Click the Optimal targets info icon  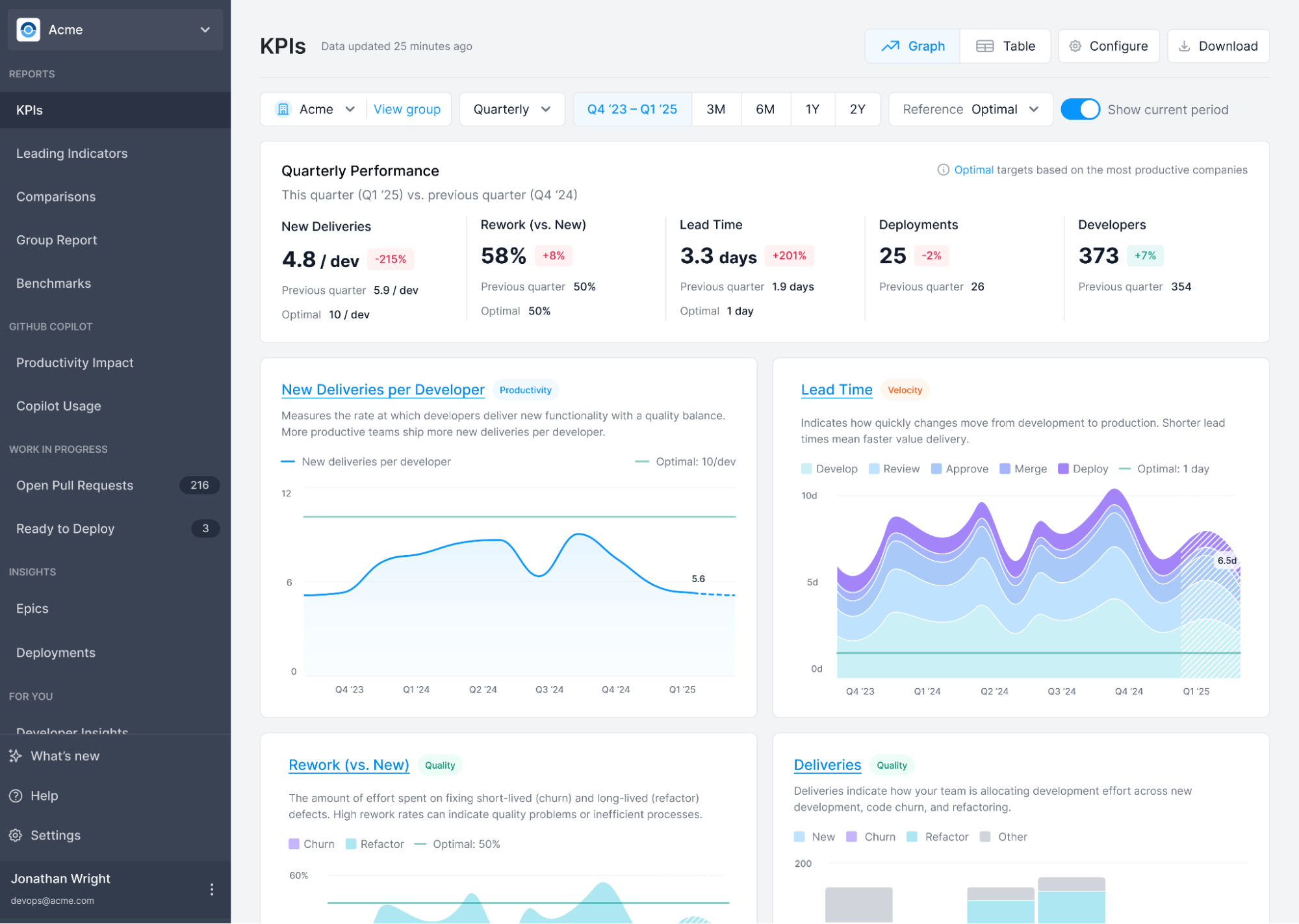[942, 170]
